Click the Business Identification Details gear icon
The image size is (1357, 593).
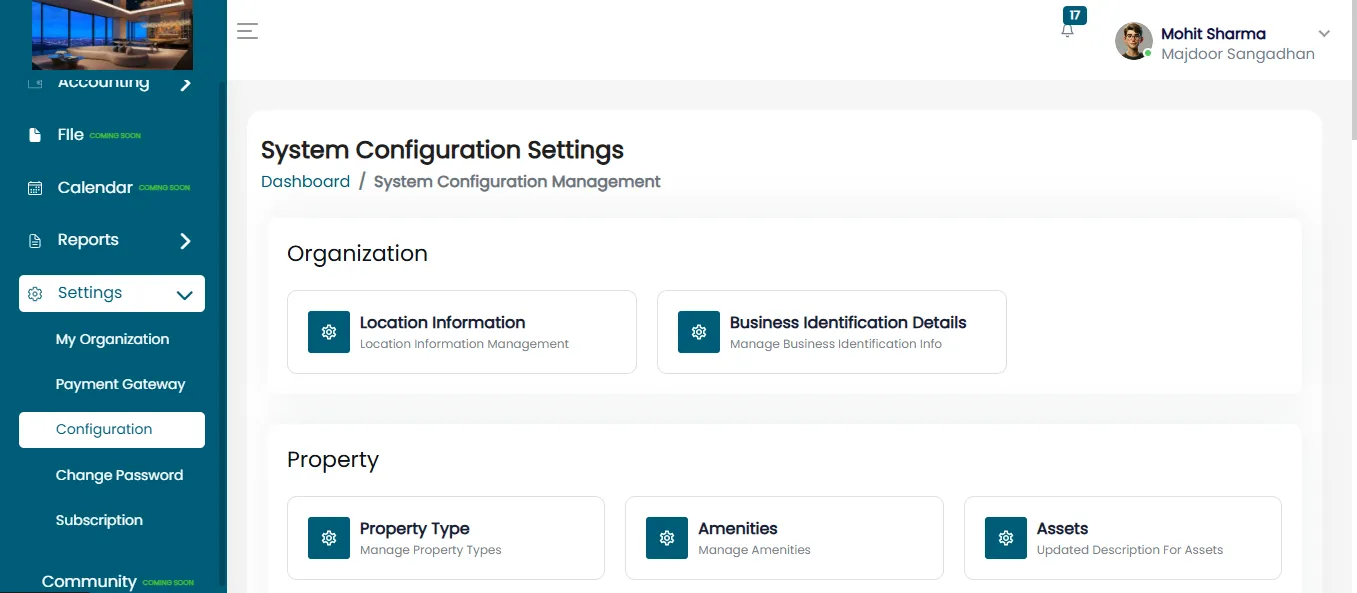pos(699,332)
